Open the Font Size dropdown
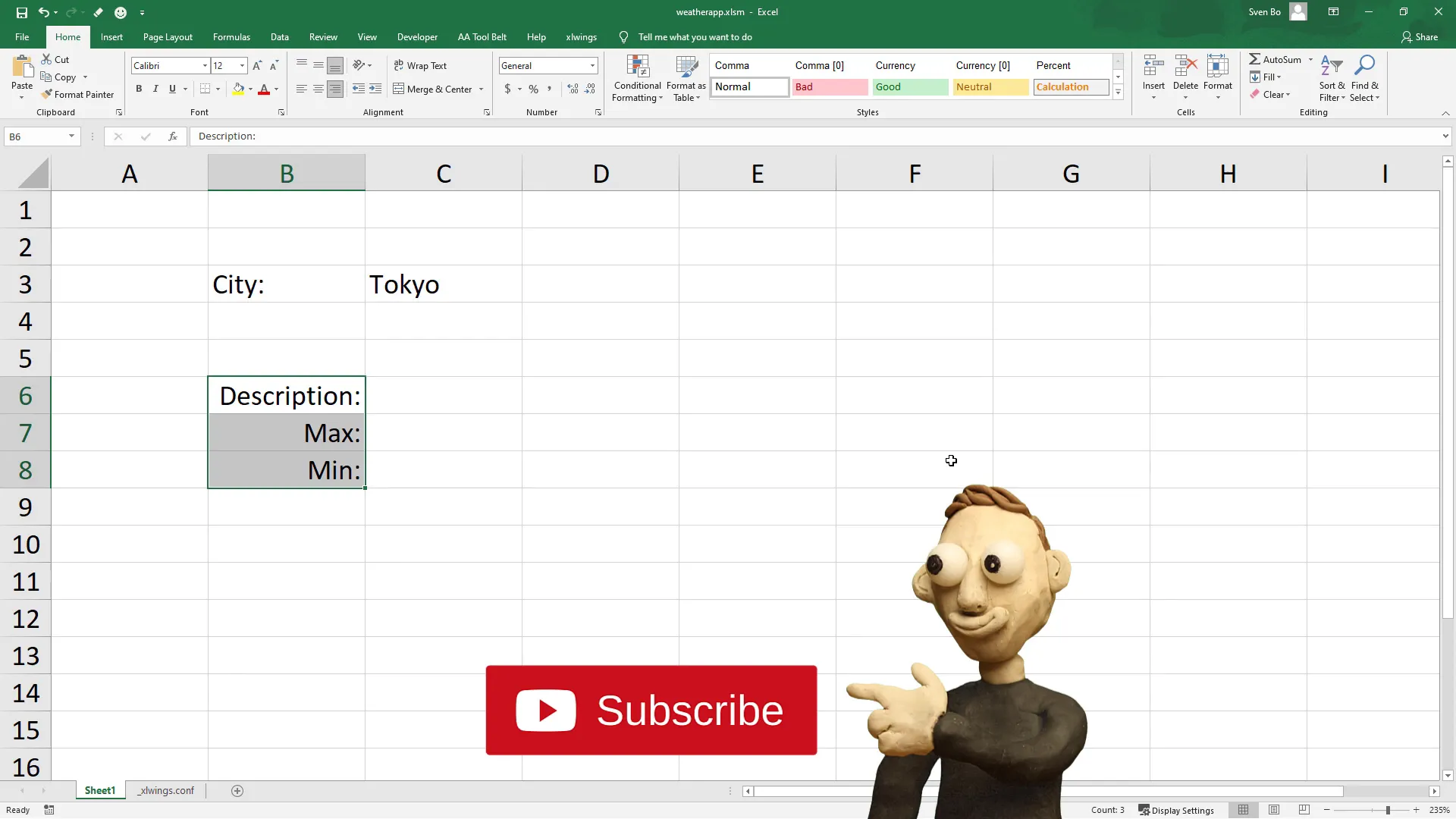1456x819 pixels. [x=241, y=66]
